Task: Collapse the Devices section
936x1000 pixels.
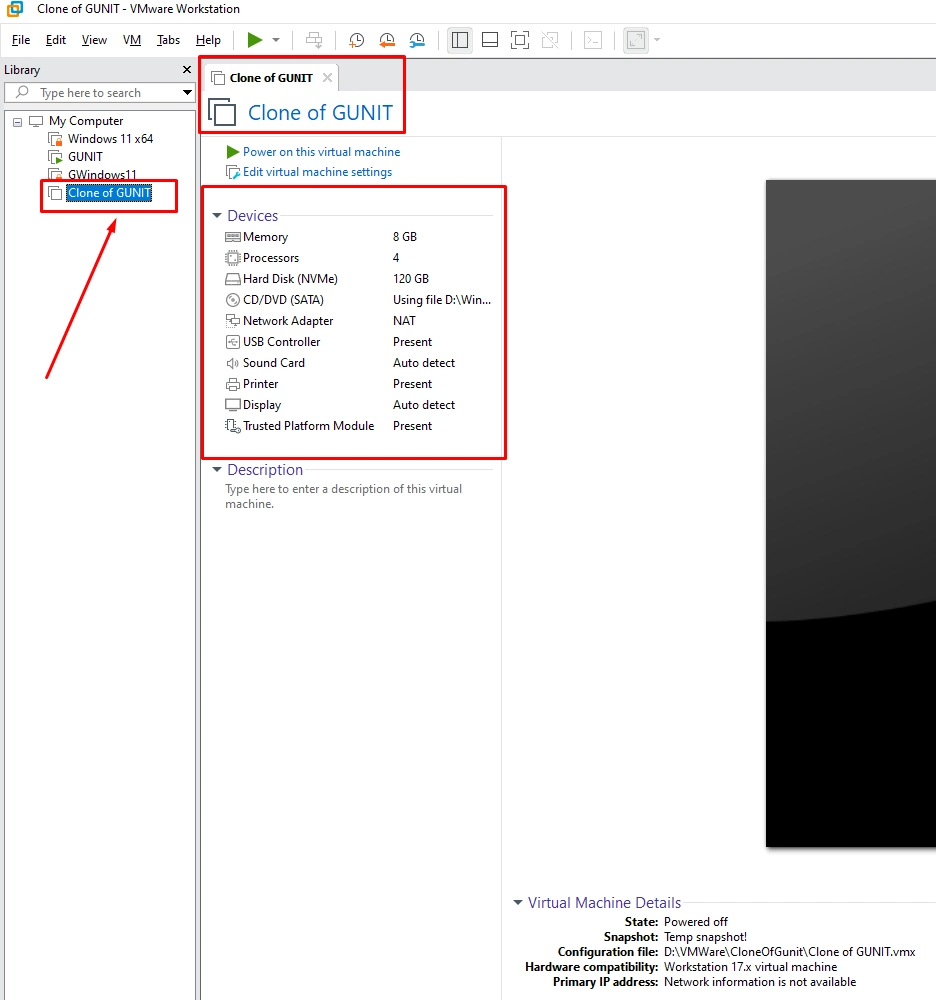Action: (x=217, y=216)
